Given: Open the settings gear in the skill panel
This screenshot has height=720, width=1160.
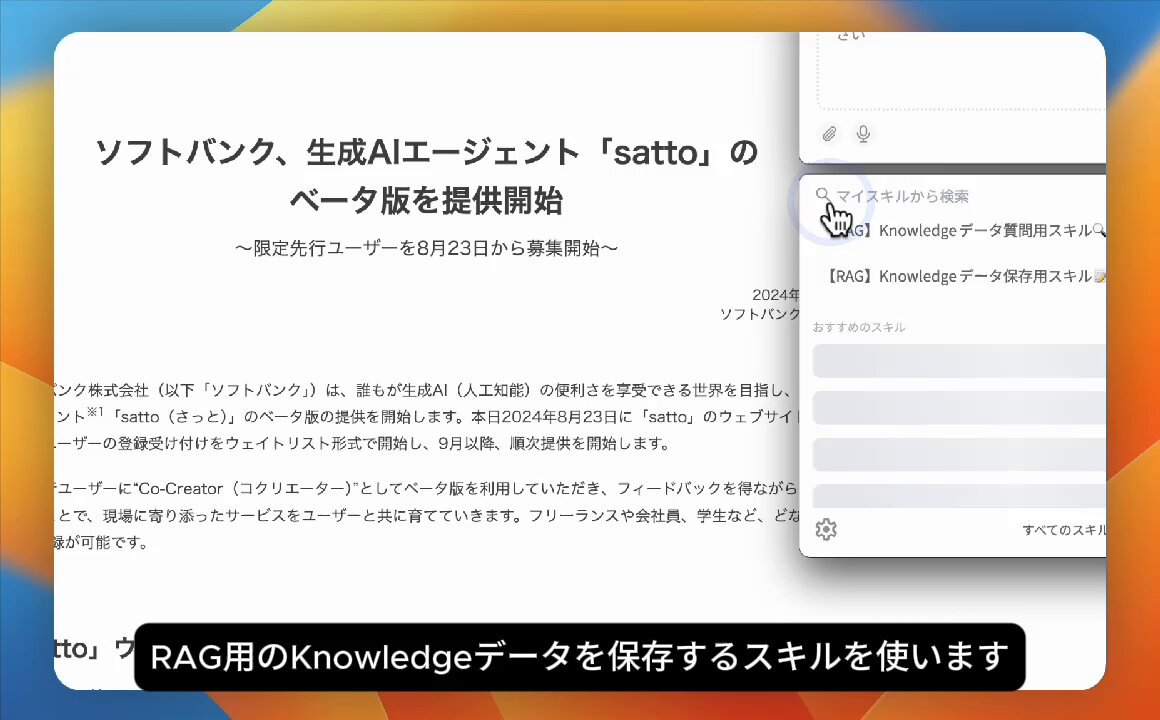Looking at the screenshot, I should 826,529.
